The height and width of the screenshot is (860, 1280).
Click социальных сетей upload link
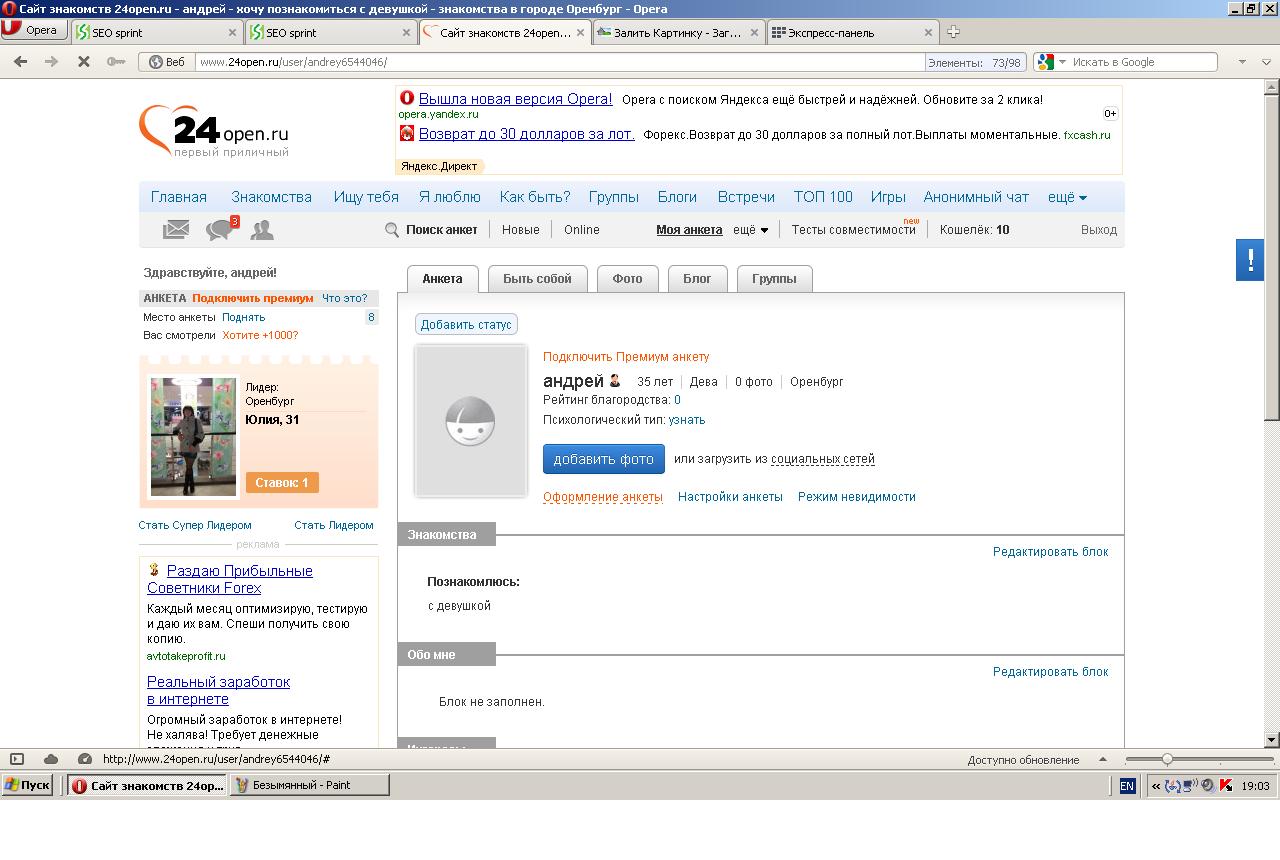pyautogui.click(x=823, y=459)
